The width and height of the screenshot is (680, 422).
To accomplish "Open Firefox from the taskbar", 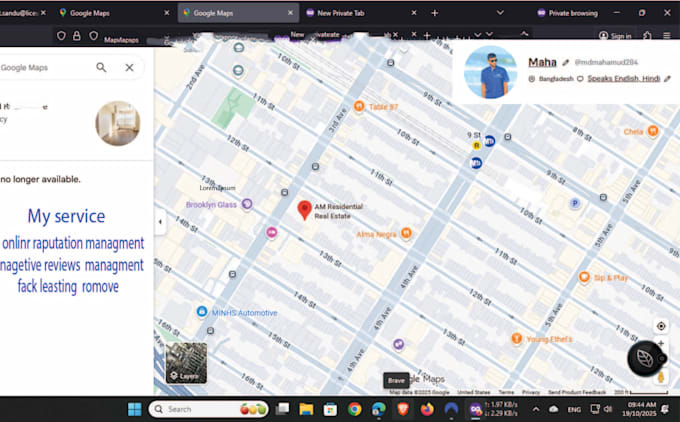I will pos(427,409).
